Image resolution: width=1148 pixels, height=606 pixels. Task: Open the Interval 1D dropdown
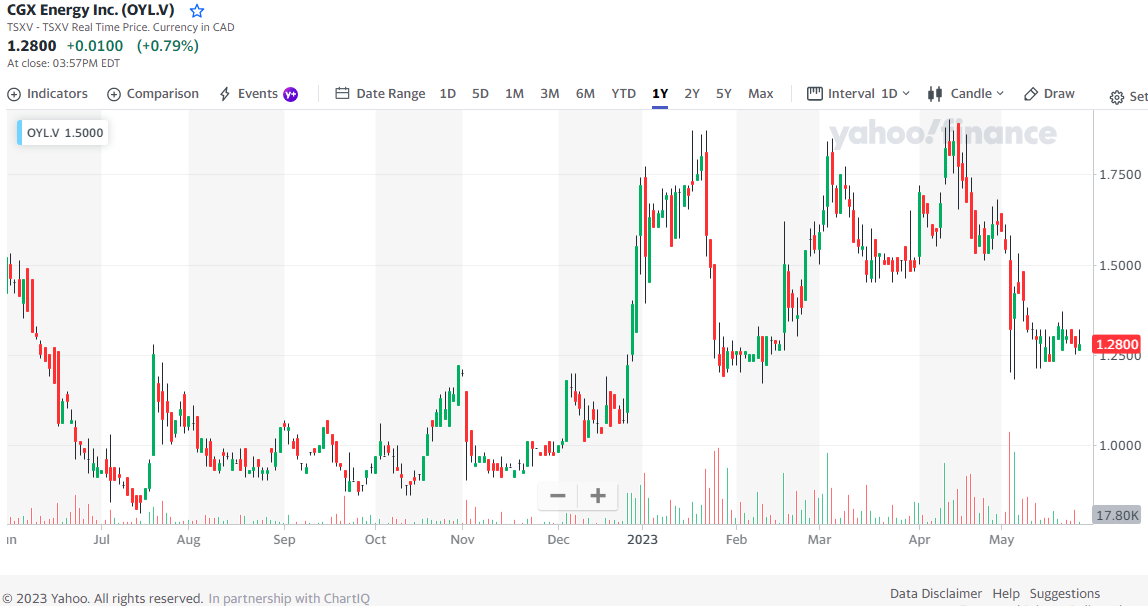click(858, 94)
